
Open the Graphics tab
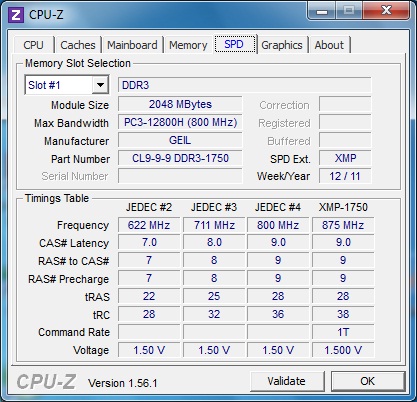(282, 45)
